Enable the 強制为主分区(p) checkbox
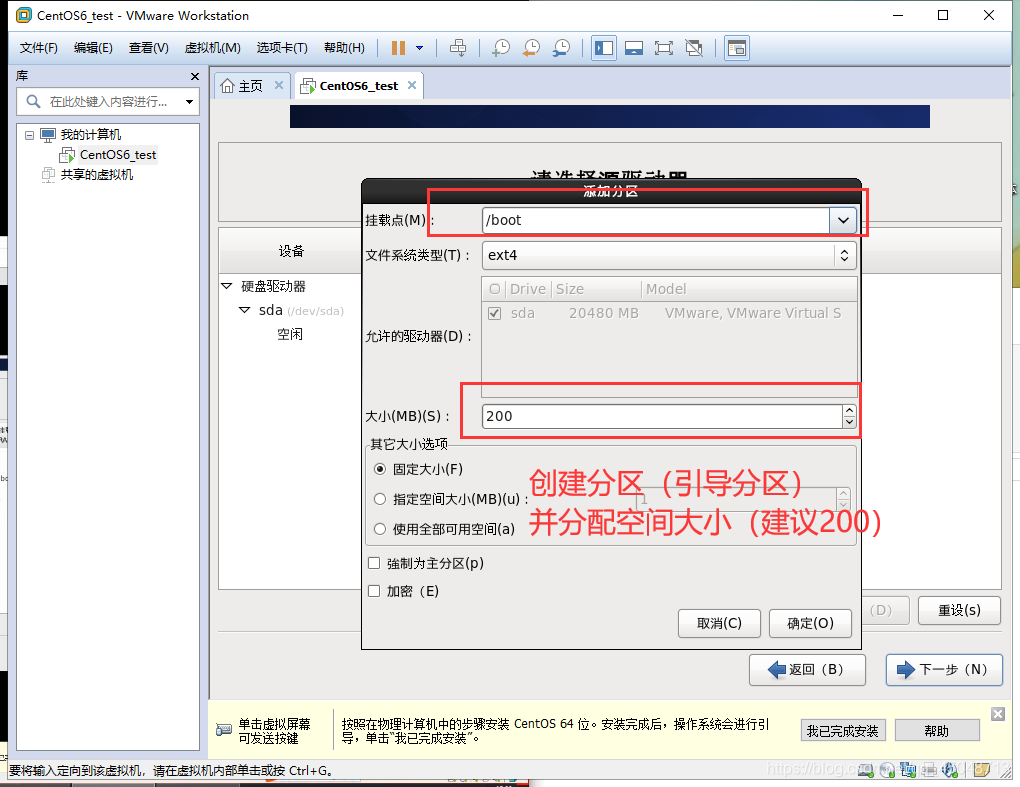1020x787 pixels. [x=374, y=563]
